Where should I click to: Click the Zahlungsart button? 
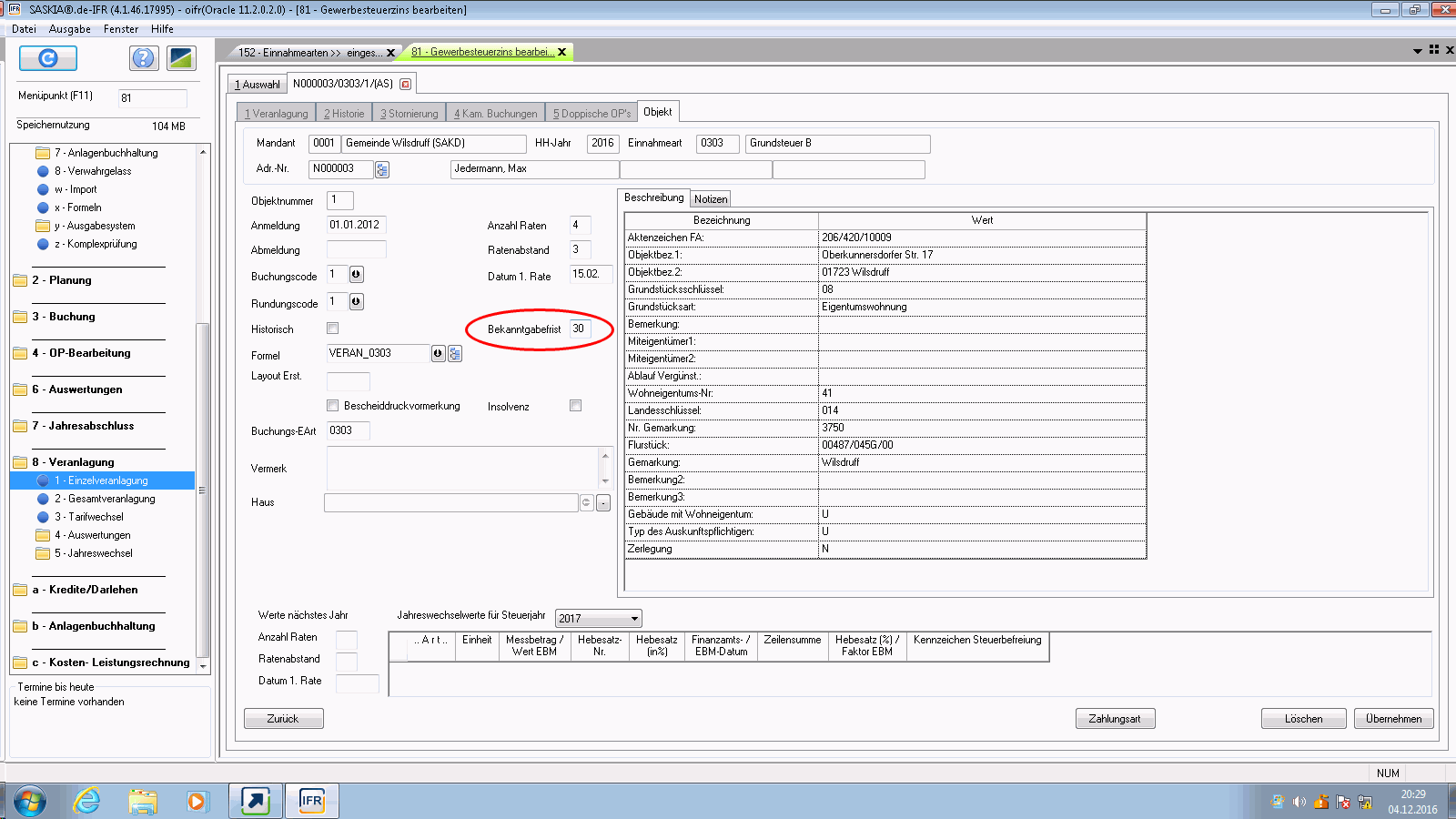[x=1115, y=719]
